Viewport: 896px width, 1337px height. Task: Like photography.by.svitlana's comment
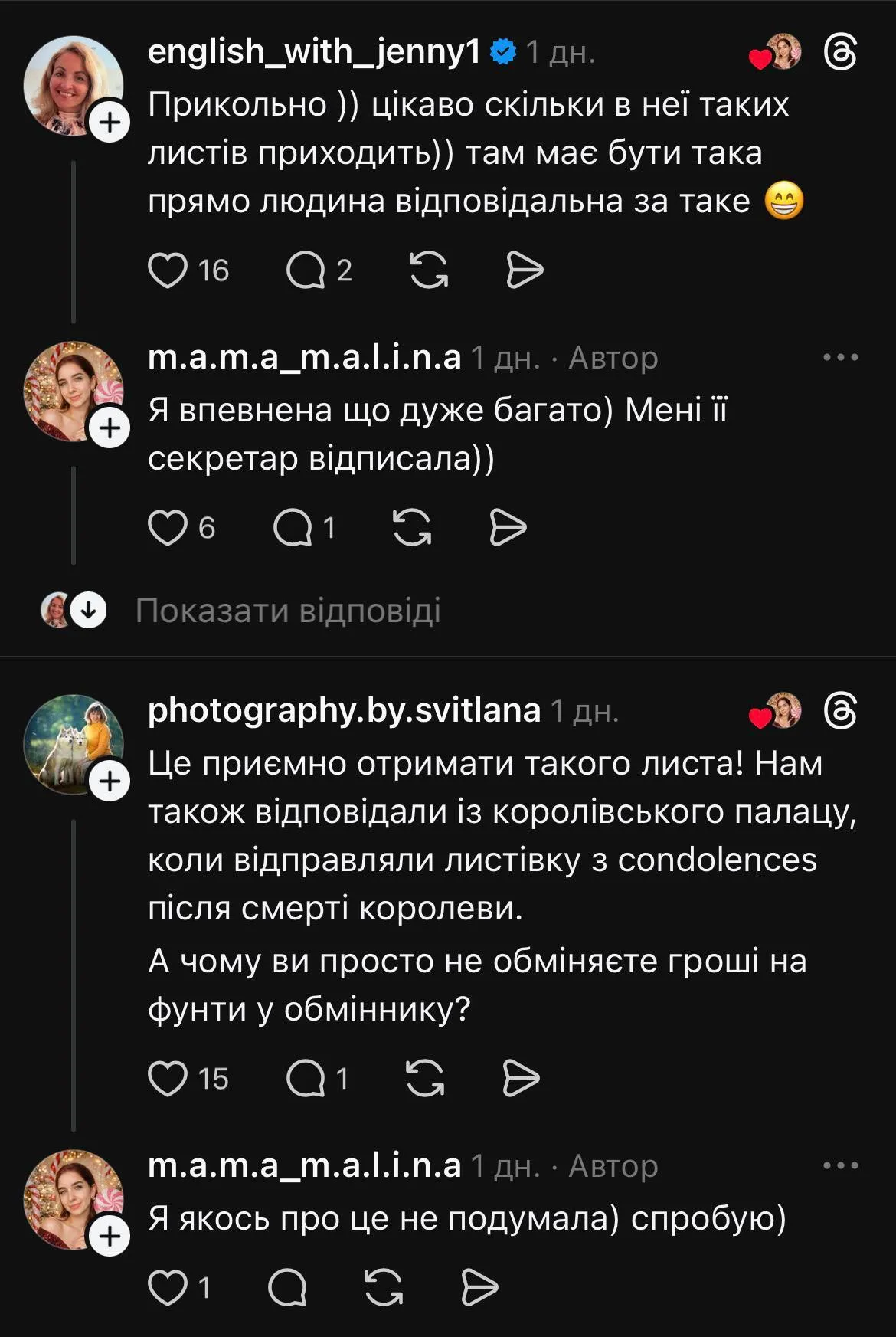point(168,1079)
